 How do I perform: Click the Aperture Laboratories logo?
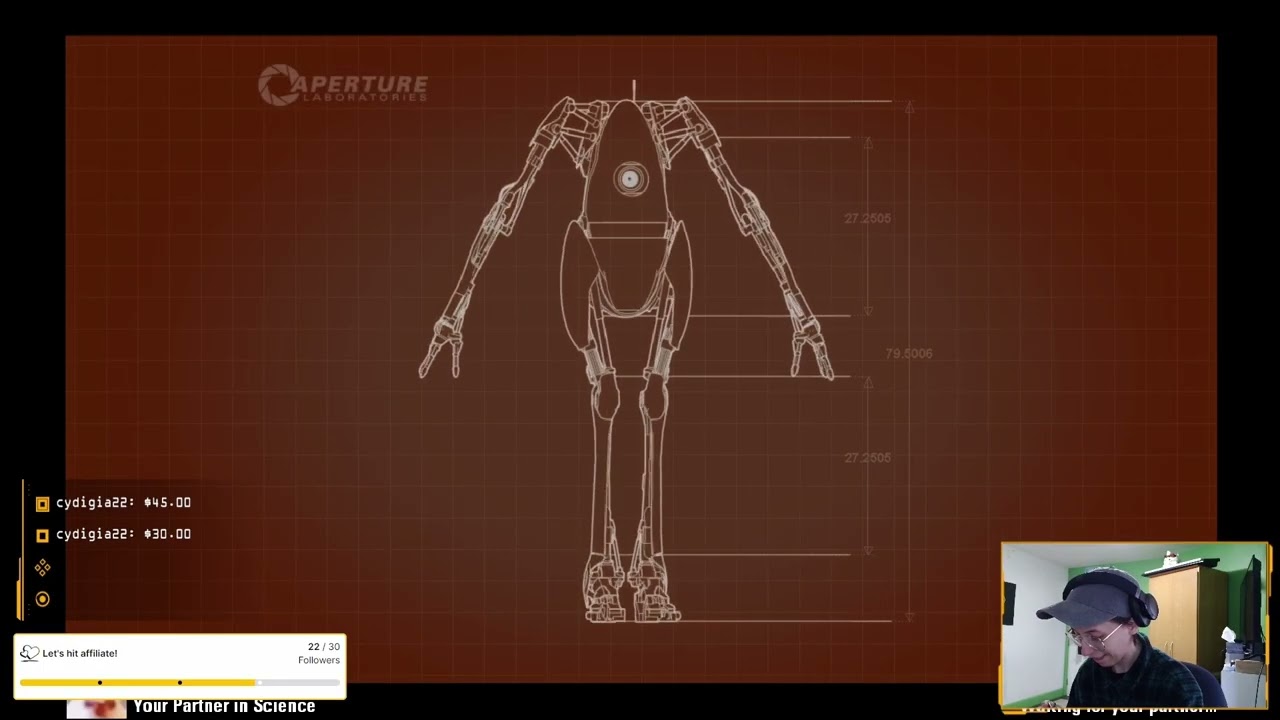[343, 85]
